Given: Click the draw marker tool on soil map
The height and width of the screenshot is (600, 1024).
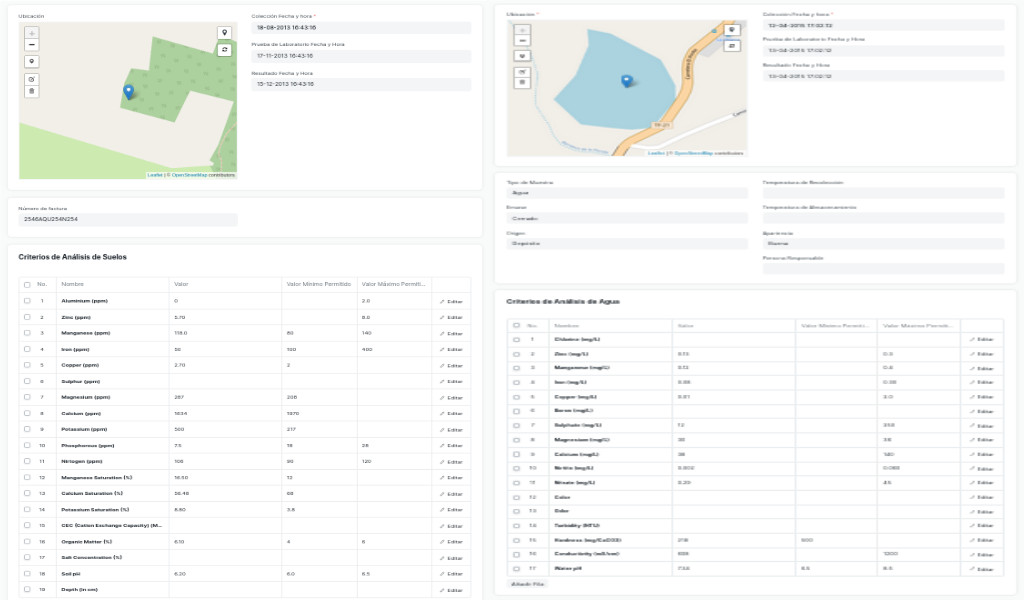Looking at the screenshot, I should pyautogui.click(x=32, y=62).
